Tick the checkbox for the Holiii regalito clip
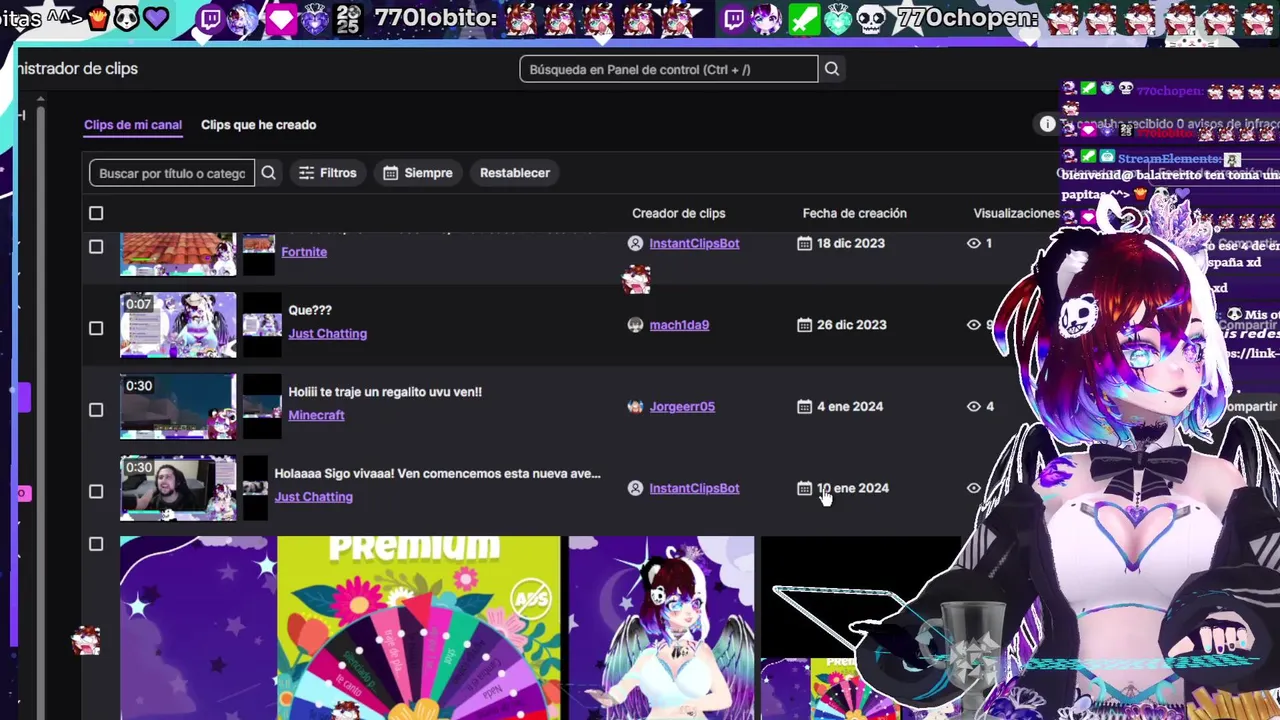Screen dimensions: 1280x720 click(96, 410)
